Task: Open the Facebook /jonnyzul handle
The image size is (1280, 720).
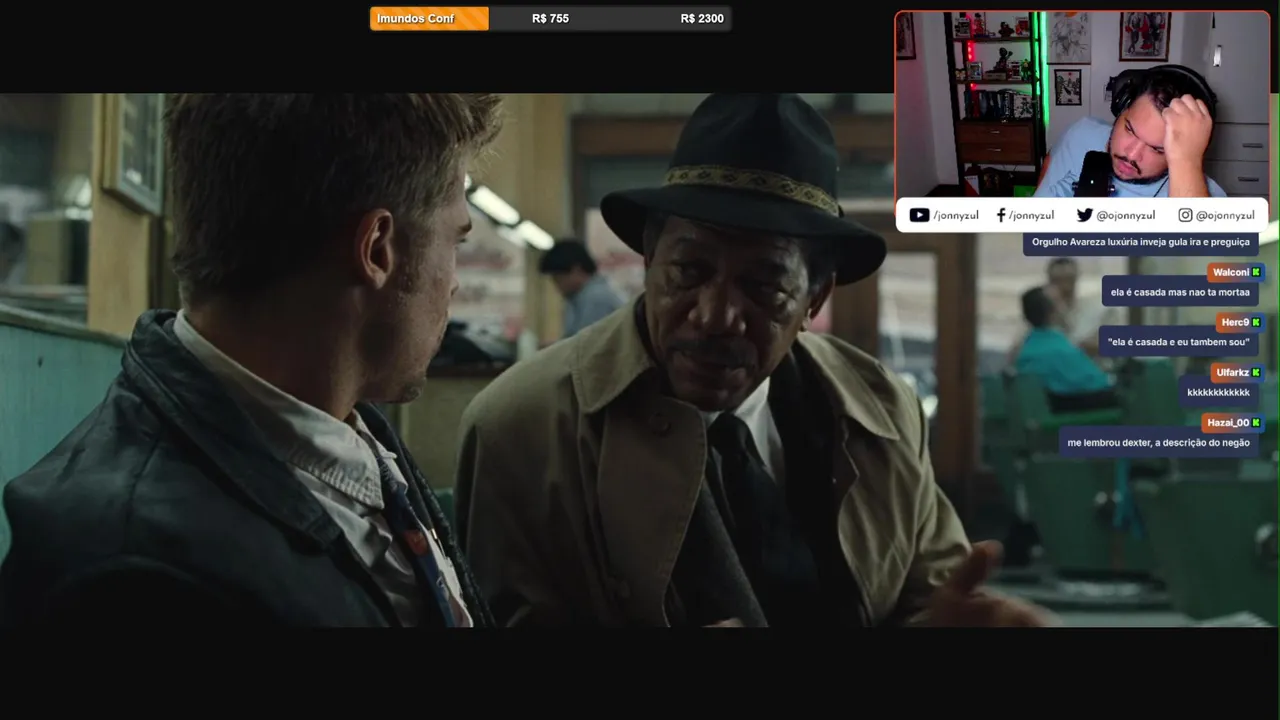Action: (x=1031, y=215)
